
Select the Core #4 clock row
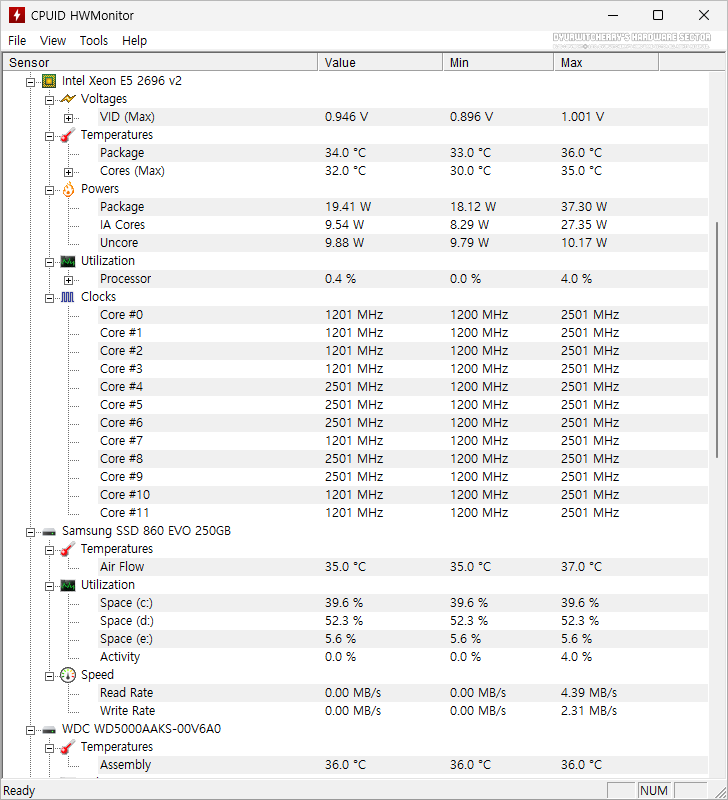click(x=403, y=387)
